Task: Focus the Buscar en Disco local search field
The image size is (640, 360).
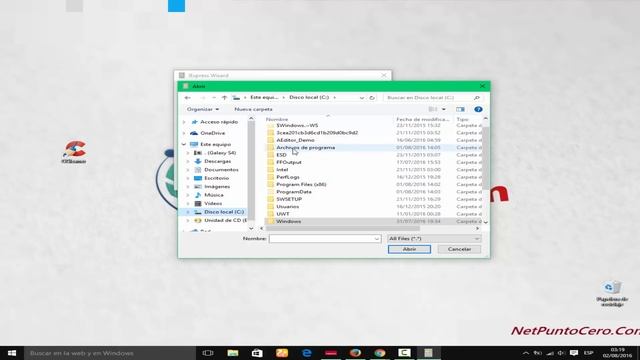Action: [429, 98]
